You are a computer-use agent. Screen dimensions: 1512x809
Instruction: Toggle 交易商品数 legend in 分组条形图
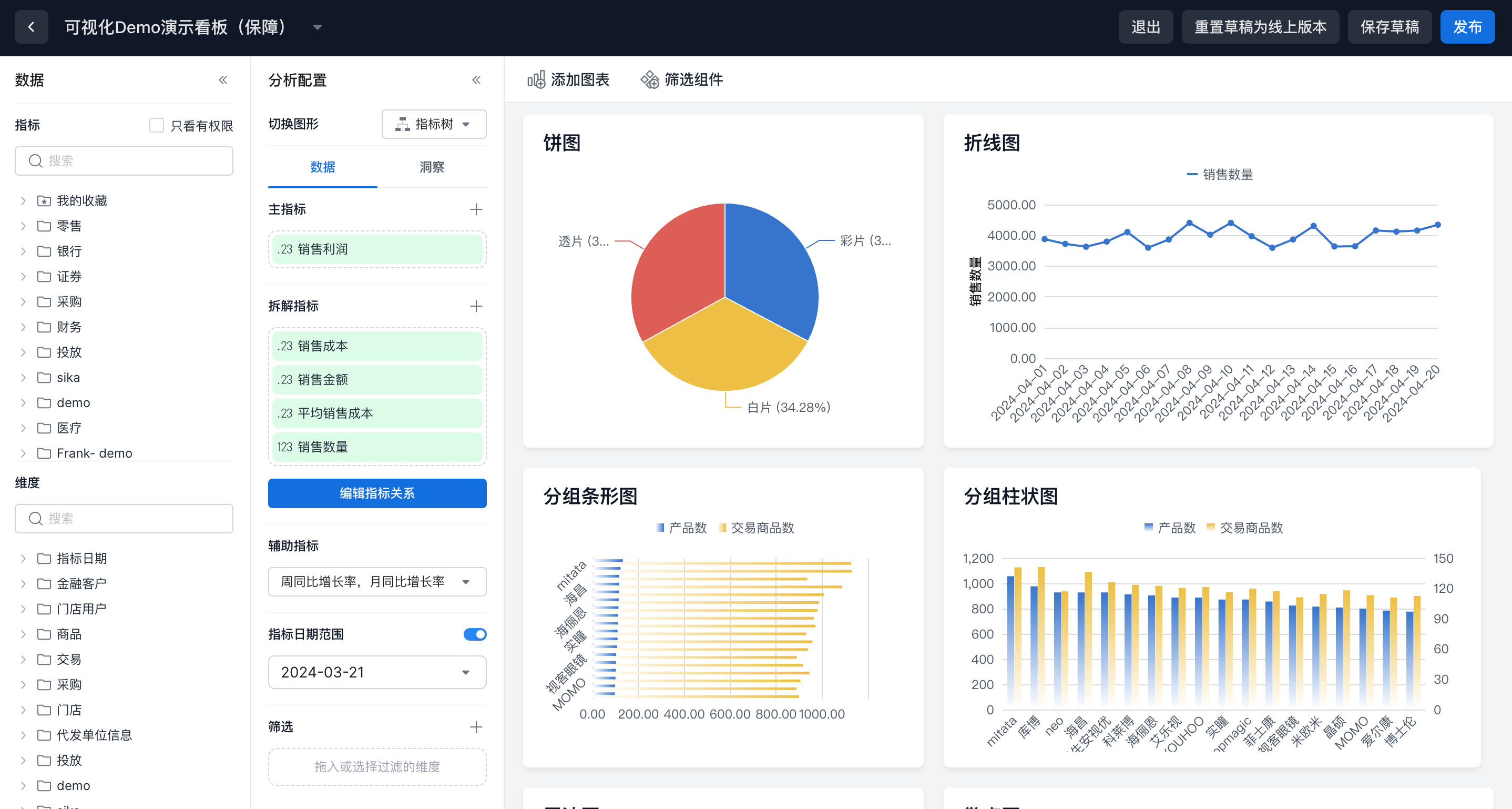click(x=756, y=528)
